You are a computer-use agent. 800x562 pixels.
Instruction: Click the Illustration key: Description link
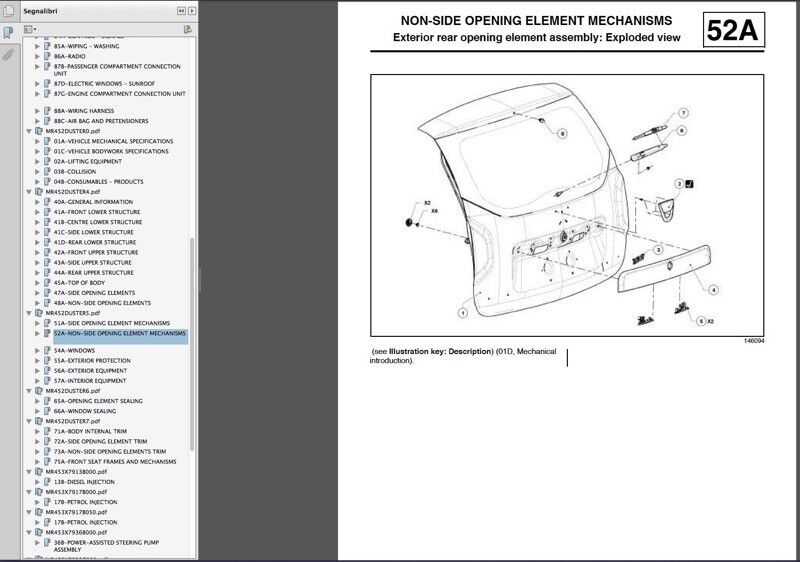tap(443, 352)
